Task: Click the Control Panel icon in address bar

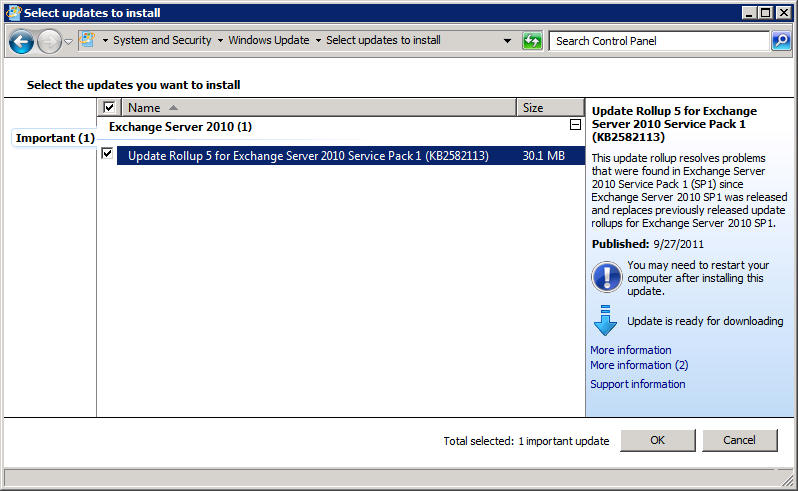Action: pyautogui.click(x=88, y=40)
